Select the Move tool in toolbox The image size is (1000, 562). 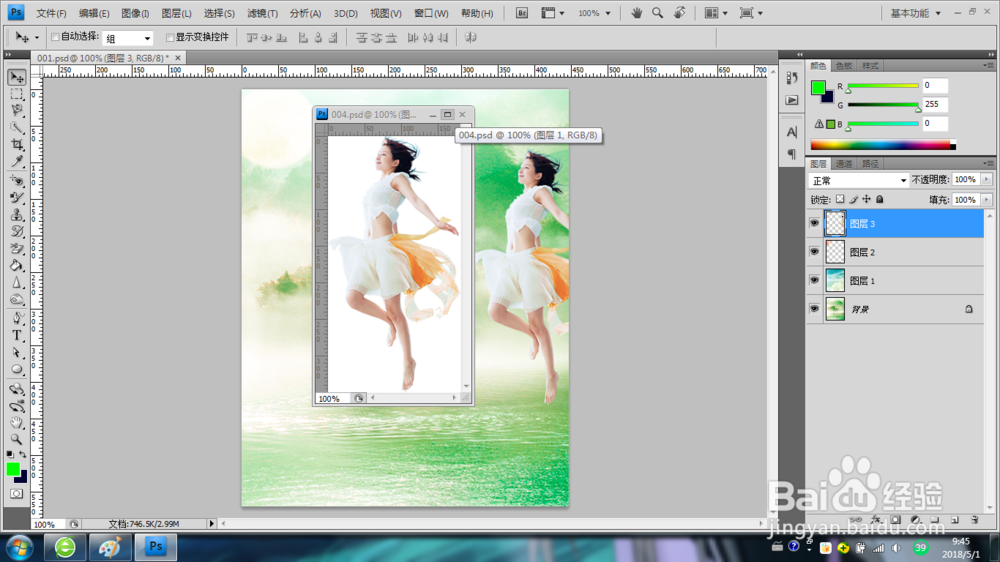17,77
